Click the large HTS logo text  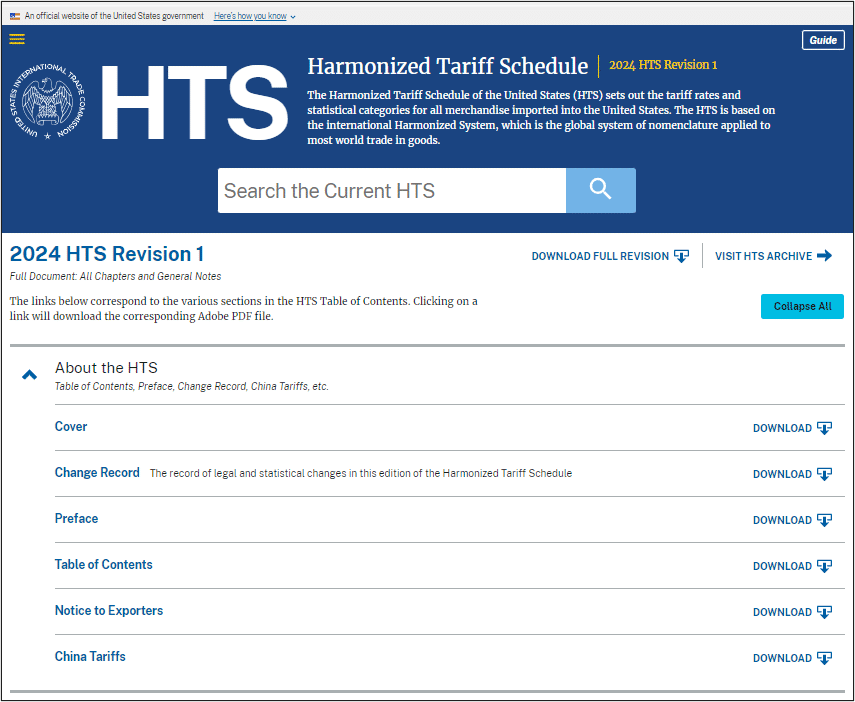pos(195,102)
